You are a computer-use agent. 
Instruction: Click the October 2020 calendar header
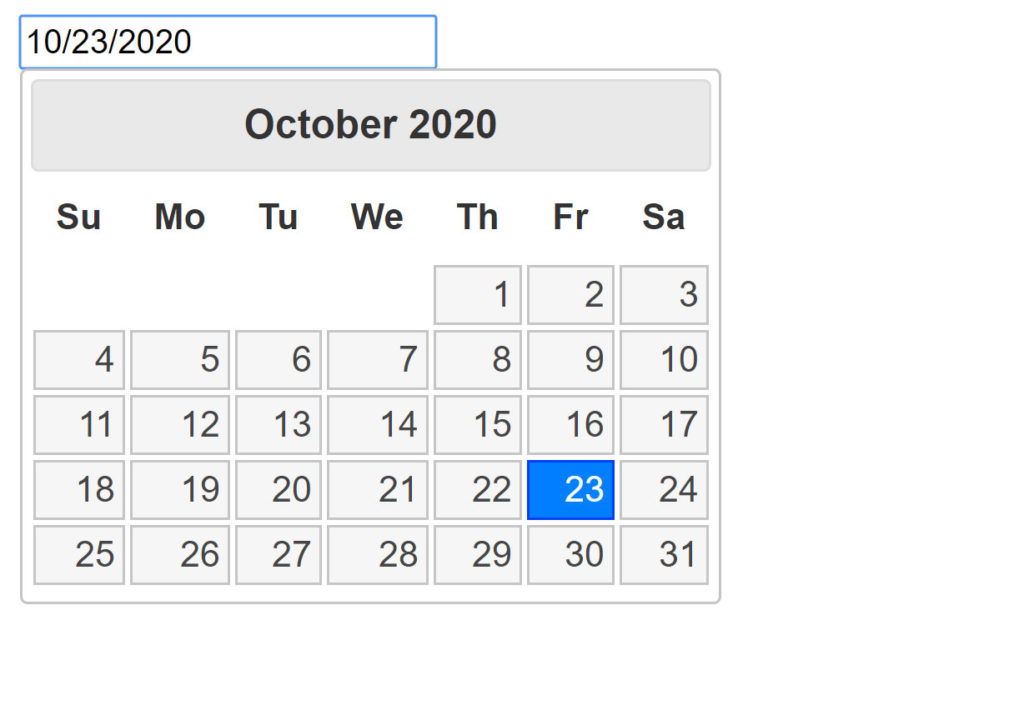pos(370,124)
